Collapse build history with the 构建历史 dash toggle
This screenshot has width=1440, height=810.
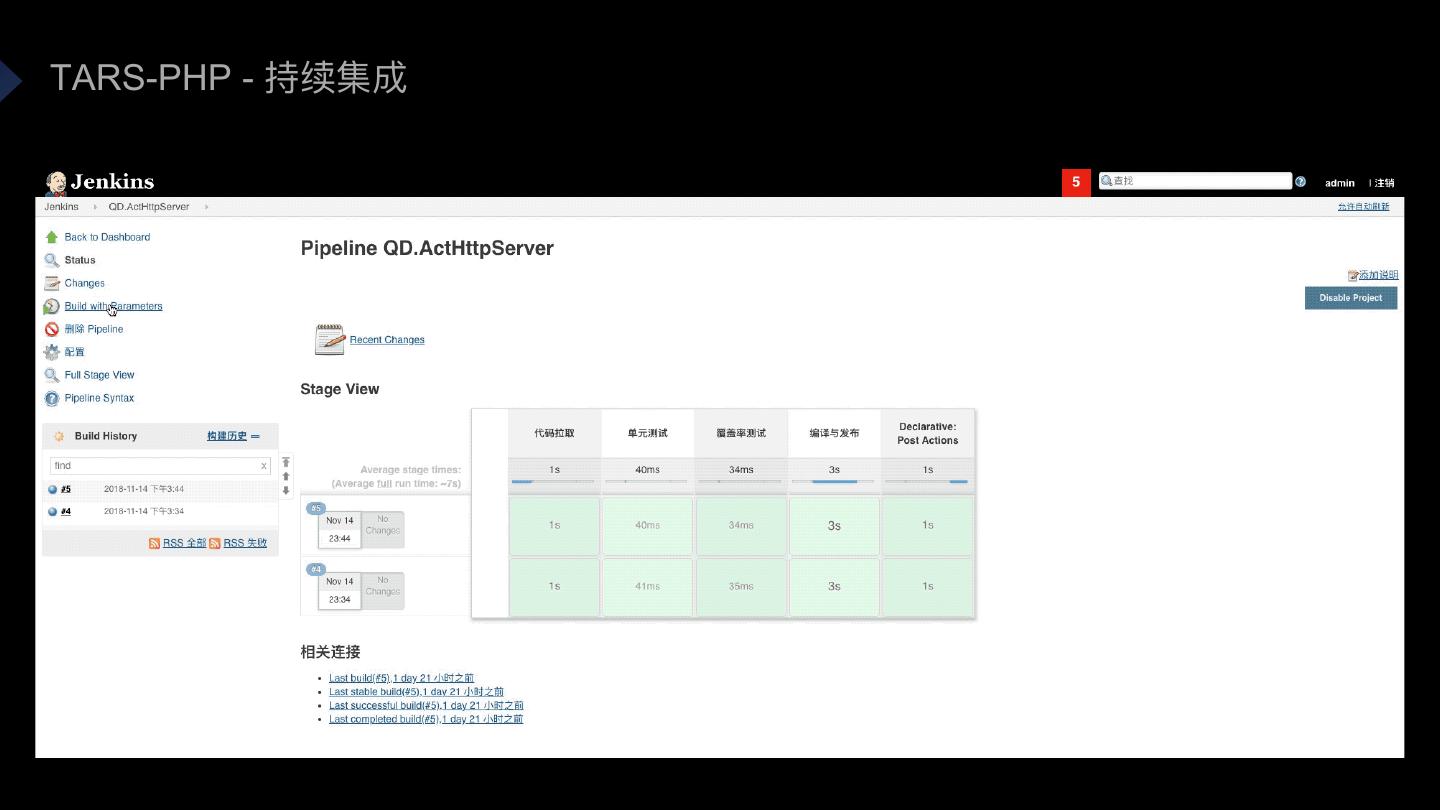tap(255, 436)
